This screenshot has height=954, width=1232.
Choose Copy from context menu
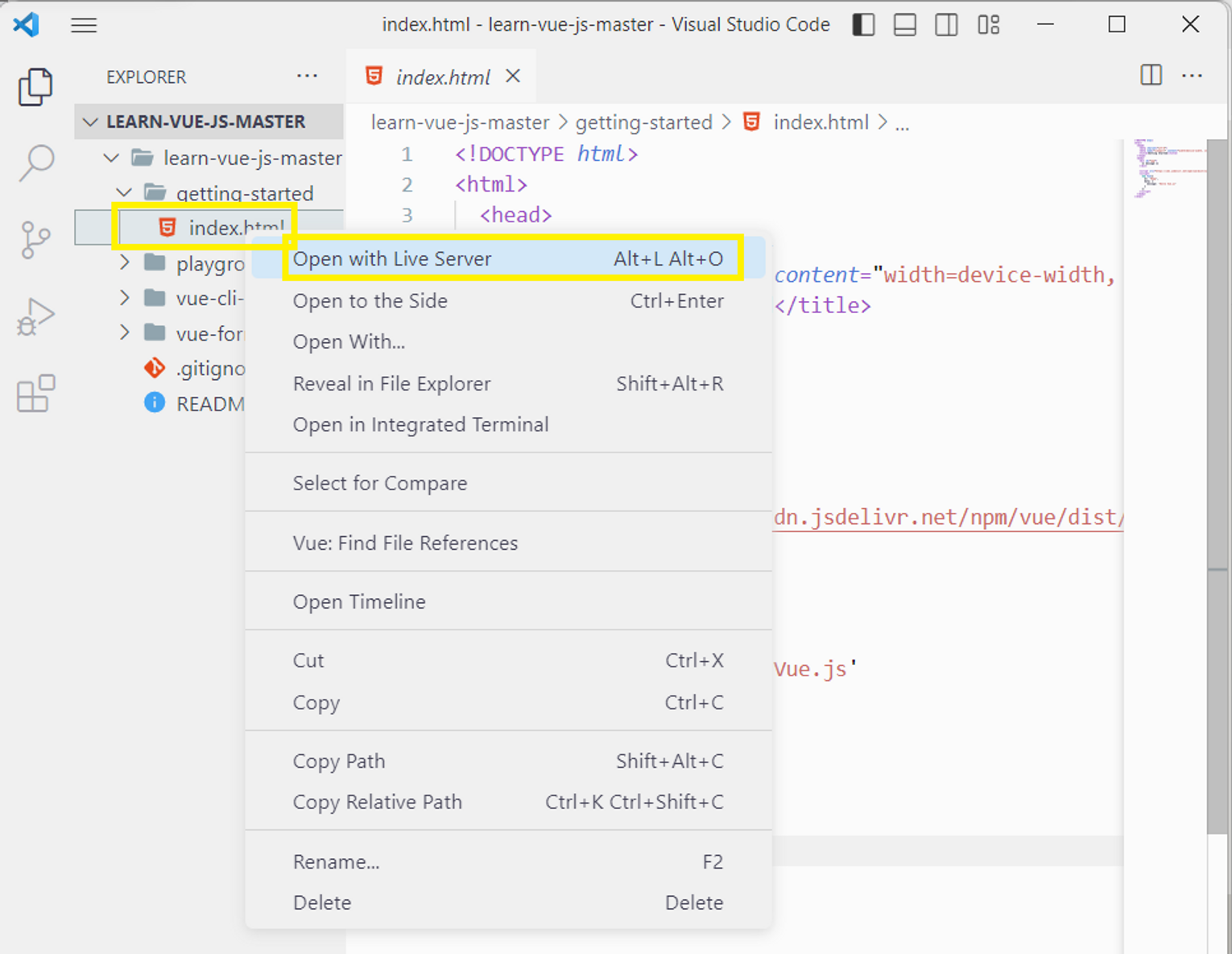point(508,702)
